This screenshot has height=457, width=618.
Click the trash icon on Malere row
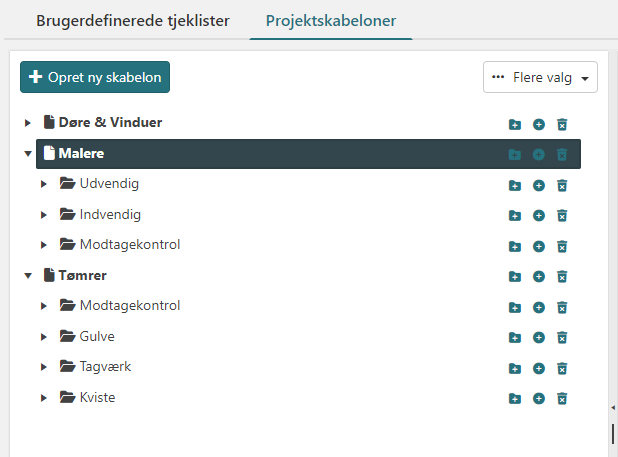coord(562,154)
